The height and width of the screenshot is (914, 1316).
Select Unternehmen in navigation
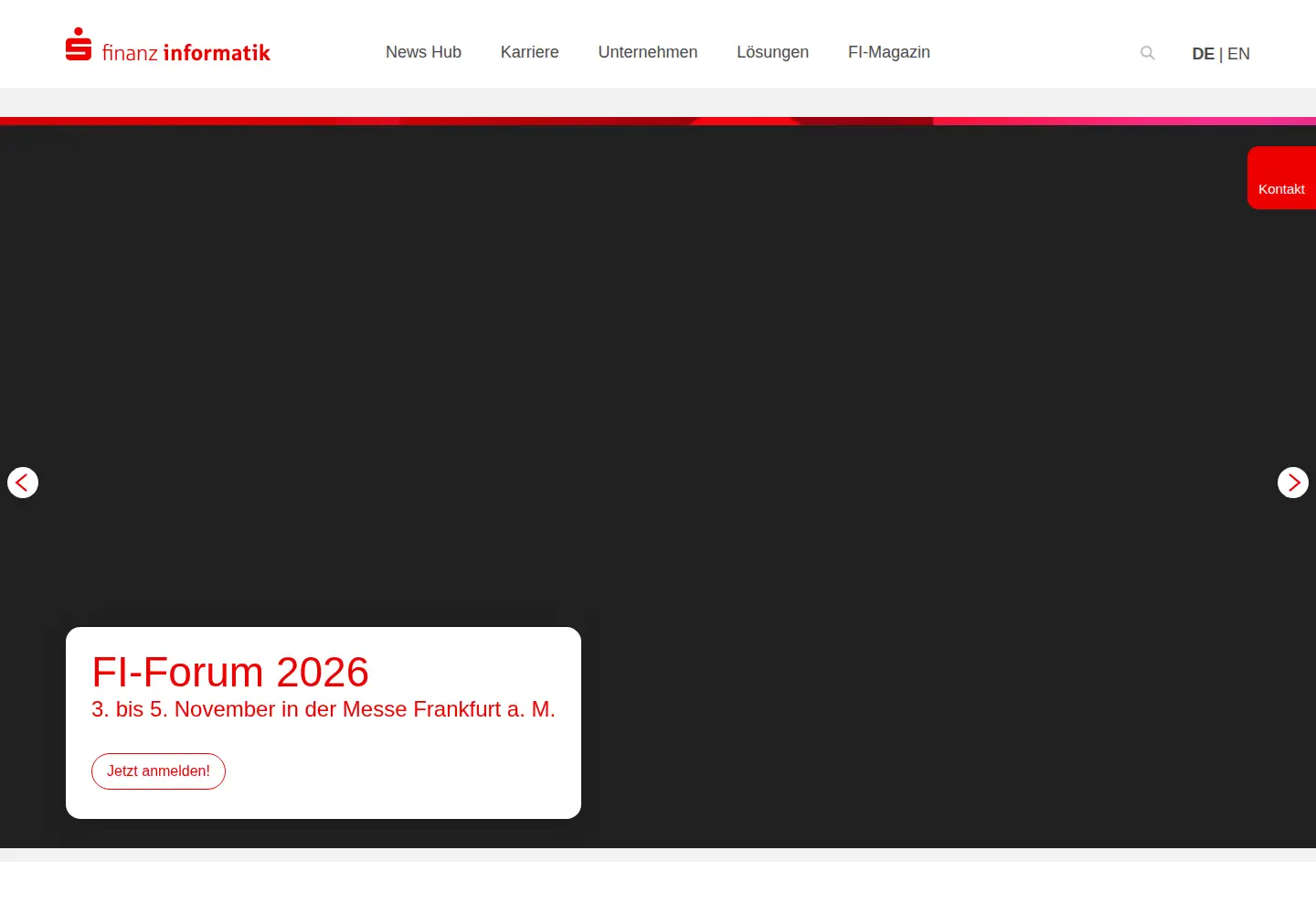tap(648, 52)
